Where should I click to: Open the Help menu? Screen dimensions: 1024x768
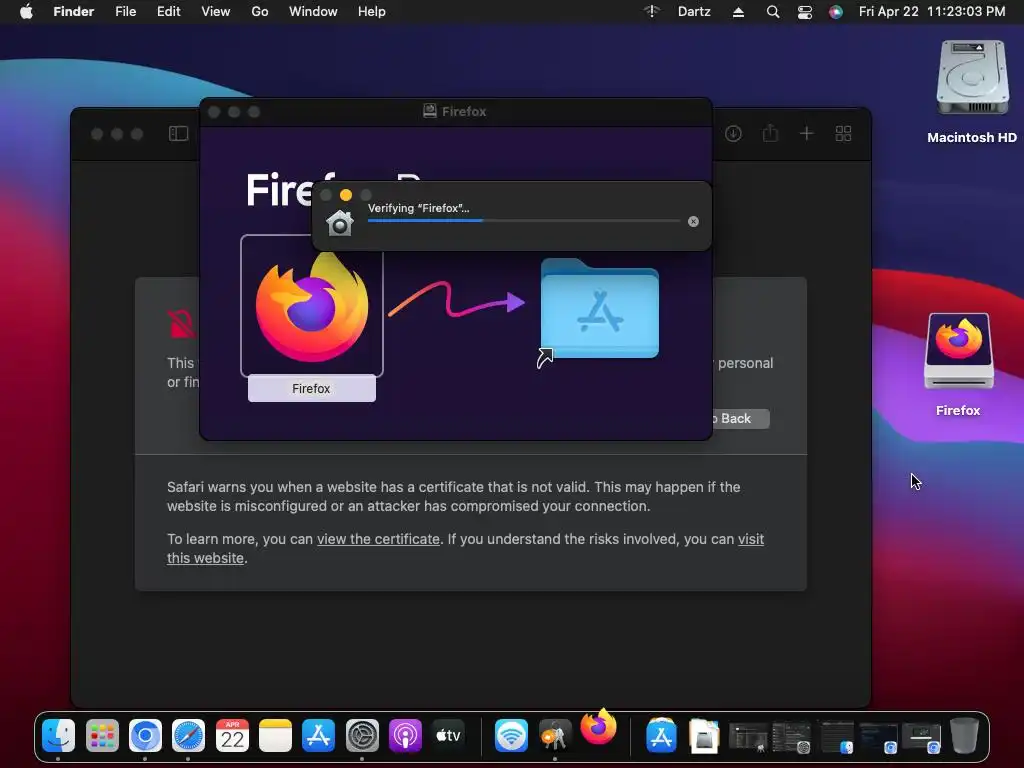click(372, 12)
